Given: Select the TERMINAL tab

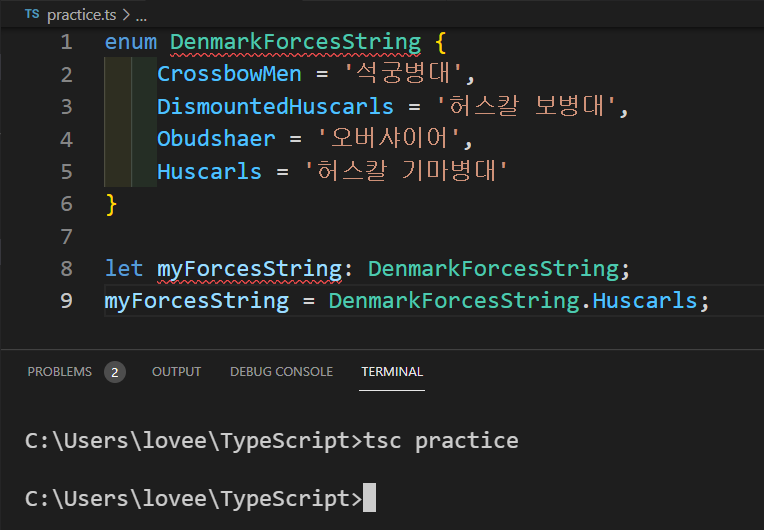Looking at the screenshot, I should (x=392, y=372).
